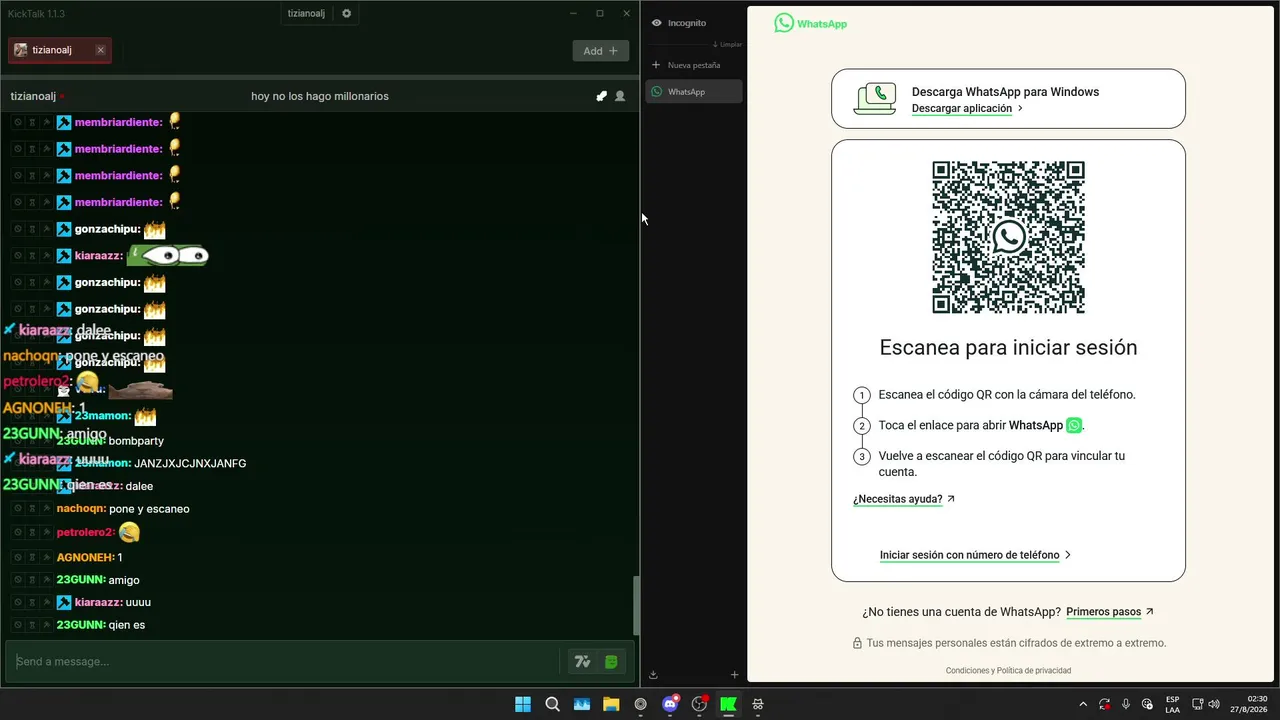Click the ban icon on AGNONEH's message
The image size is (1280, 720).
(x=18, y=557)
